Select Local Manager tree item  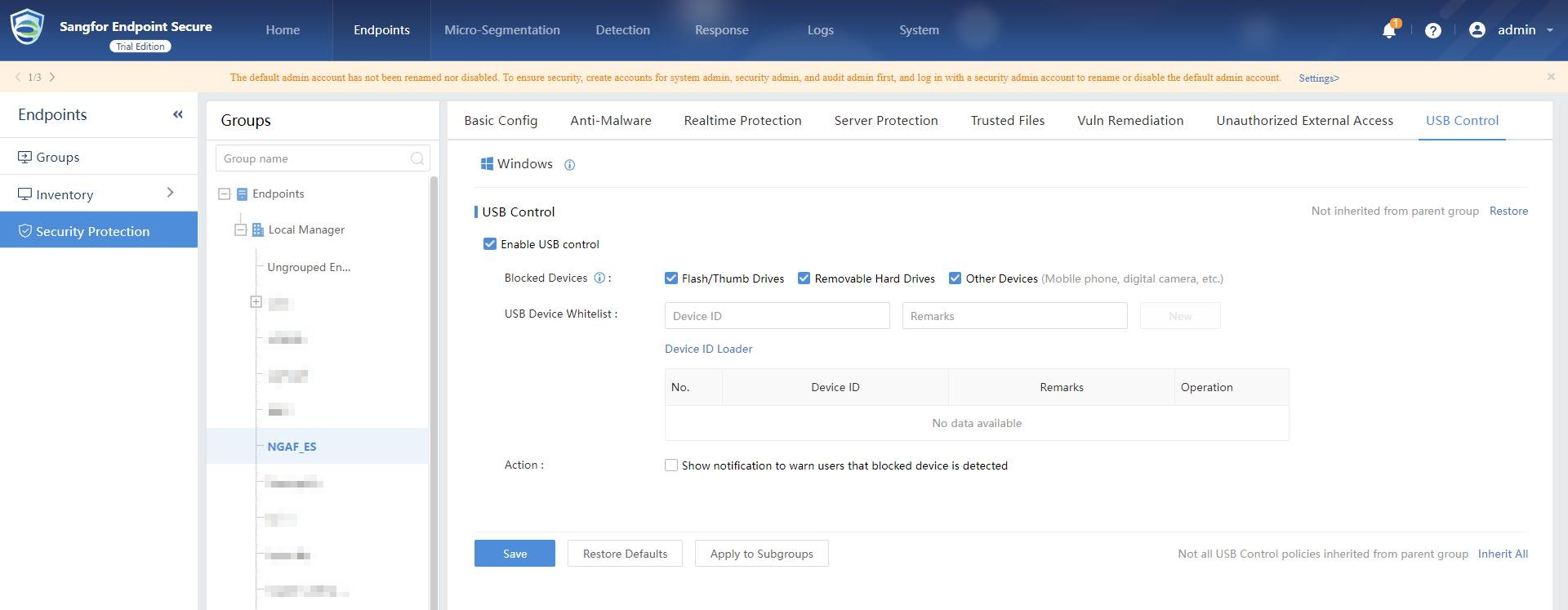coord(306,229)
